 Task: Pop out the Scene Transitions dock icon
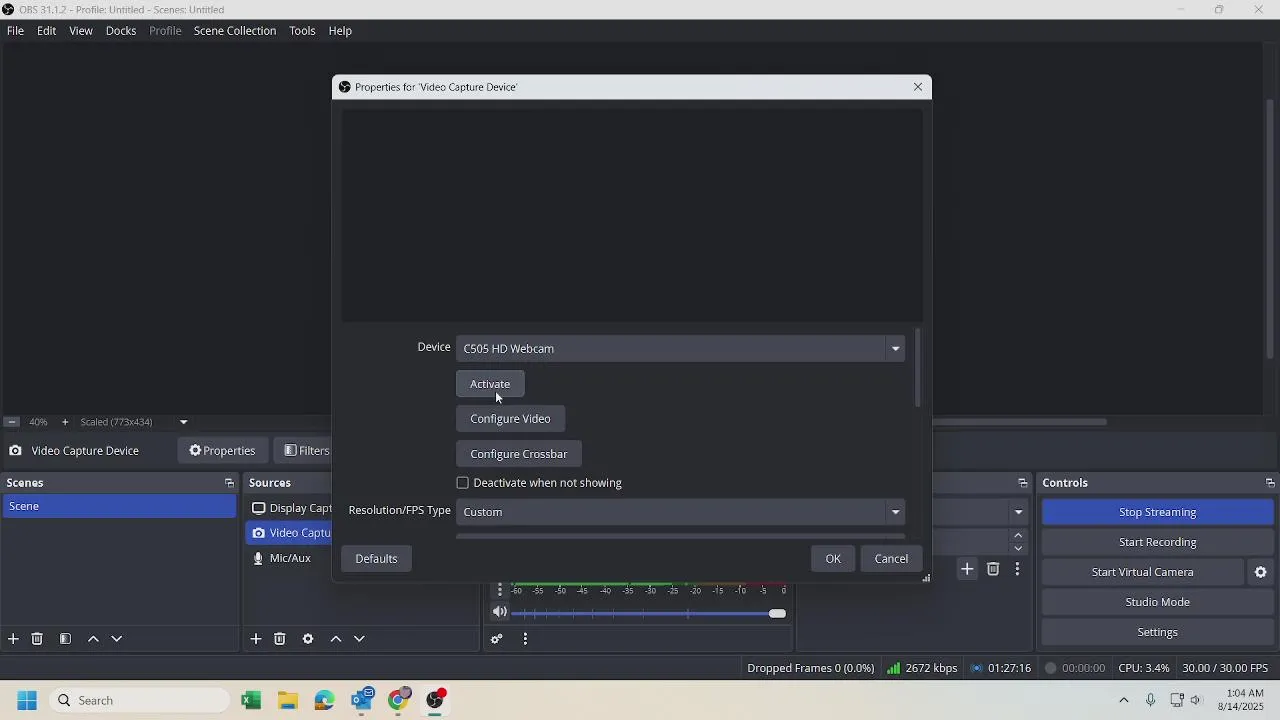(x=1022, y=483)
